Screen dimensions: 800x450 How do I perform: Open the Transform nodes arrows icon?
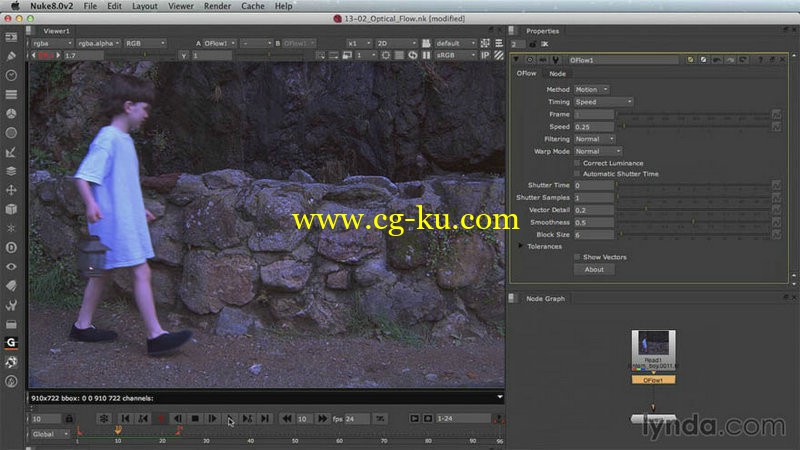[x=11, y=190]
